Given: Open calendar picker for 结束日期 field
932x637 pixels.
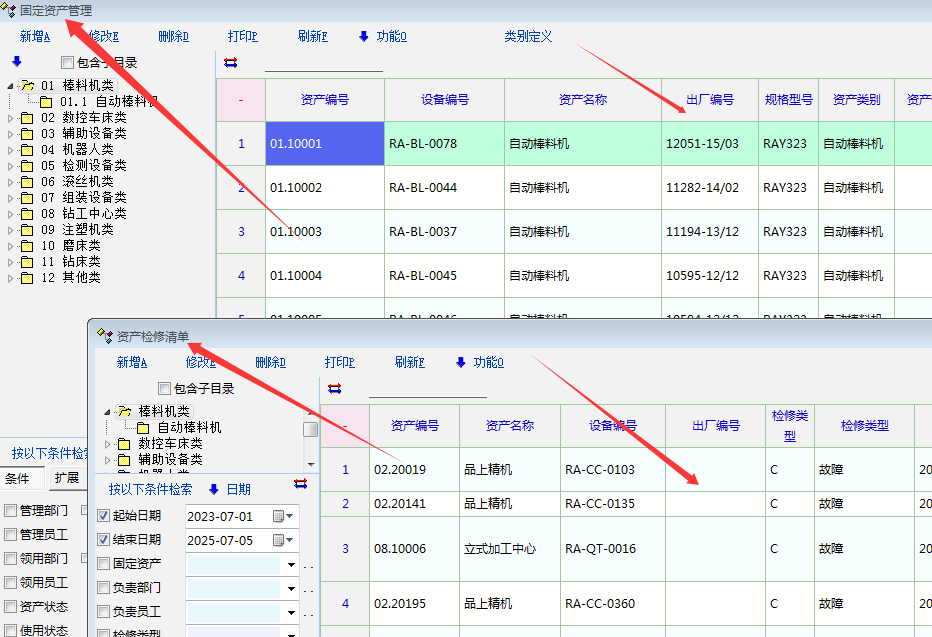Looking at the screenshot, I should [290, 540].
